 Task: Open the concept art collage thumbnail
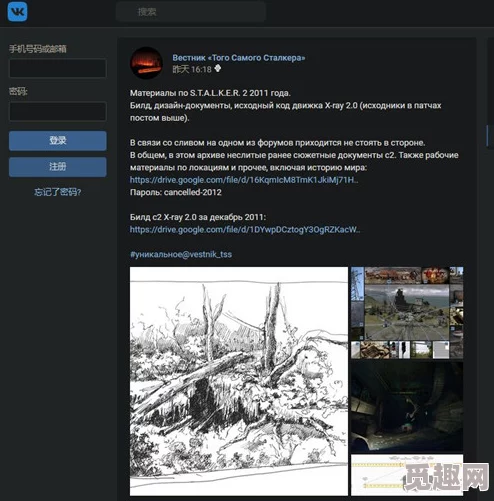pos(407,313)
